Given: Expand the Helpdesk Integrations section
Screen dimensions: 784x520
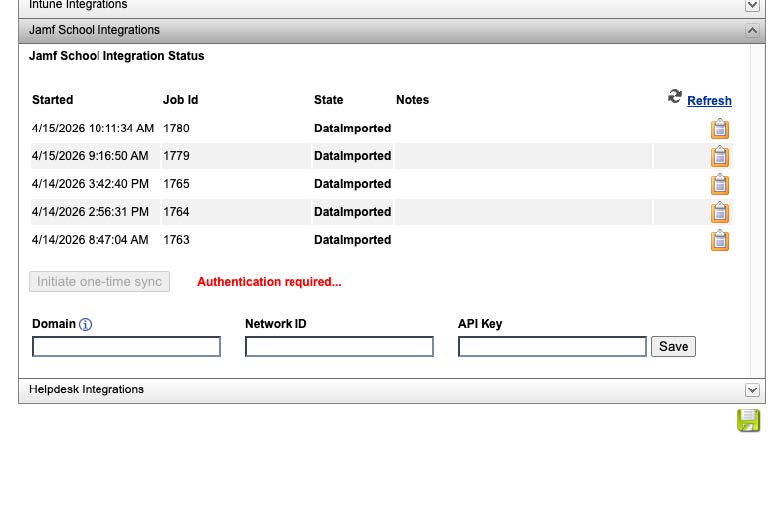Looking at the screenshot, I should [x=752, y=390].
